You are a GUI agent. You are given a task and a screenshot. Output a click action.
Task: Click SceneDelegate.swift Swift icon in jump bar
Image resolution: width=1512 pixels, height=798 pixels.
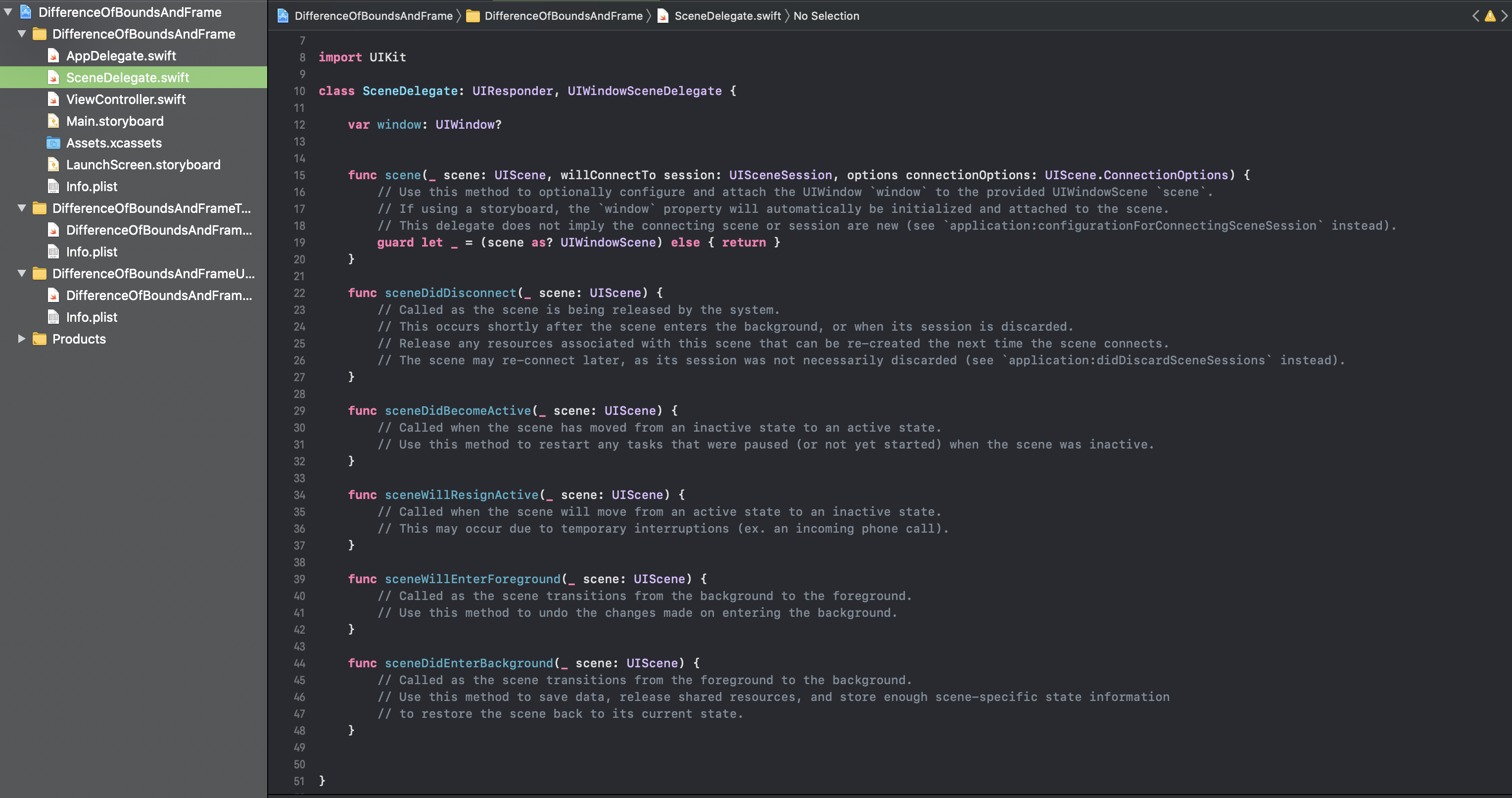click(x=663, y=16)
